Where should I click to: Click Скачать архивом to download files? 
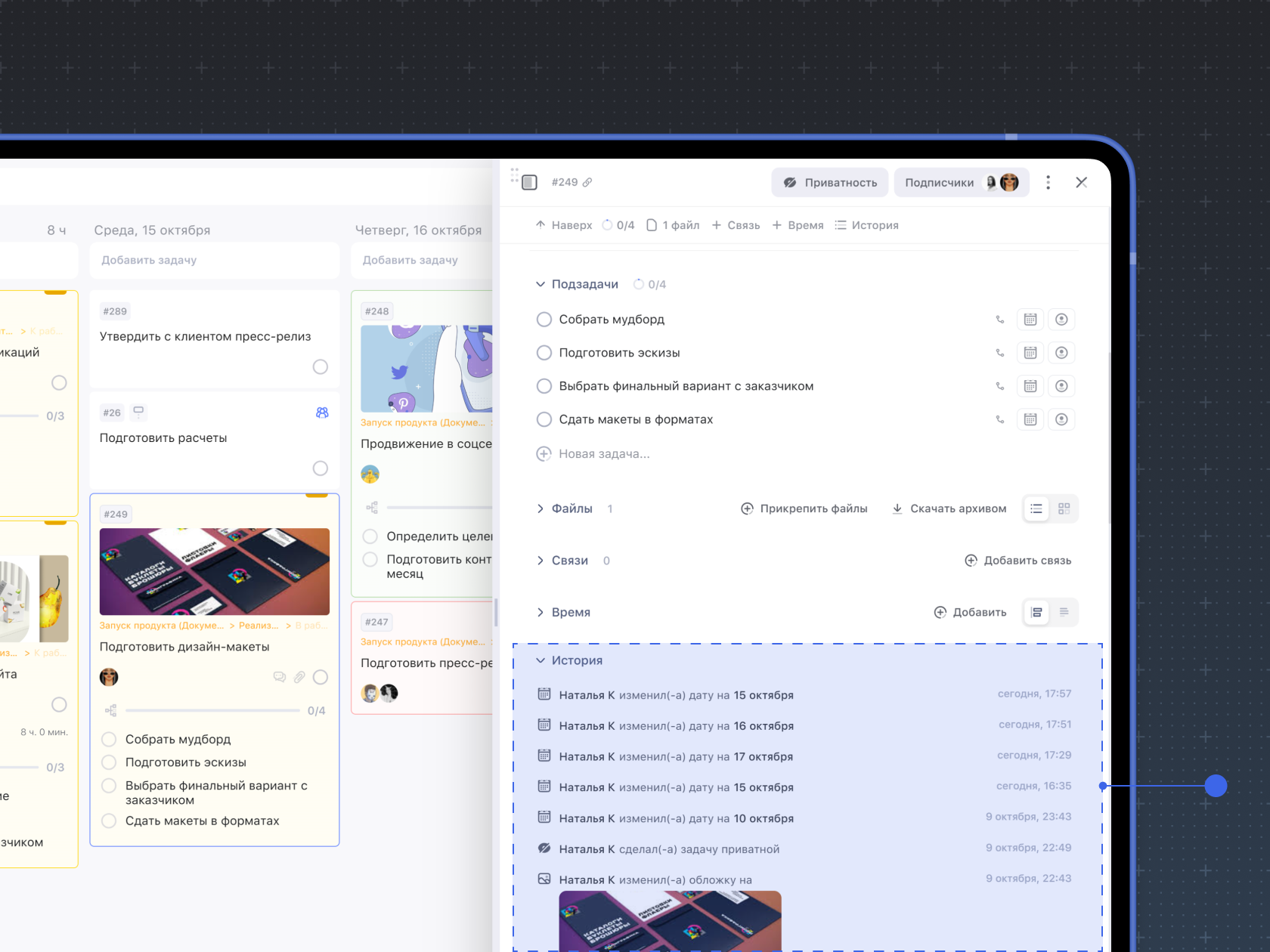pyautogui.click(x=949, y=509)
